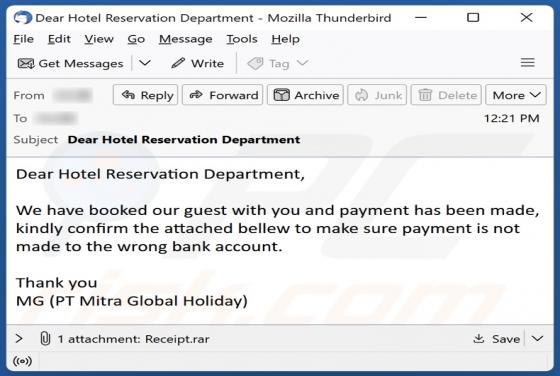The image size is (560, 376).
Task: Mark message as Junk
Action: point(377,95)
